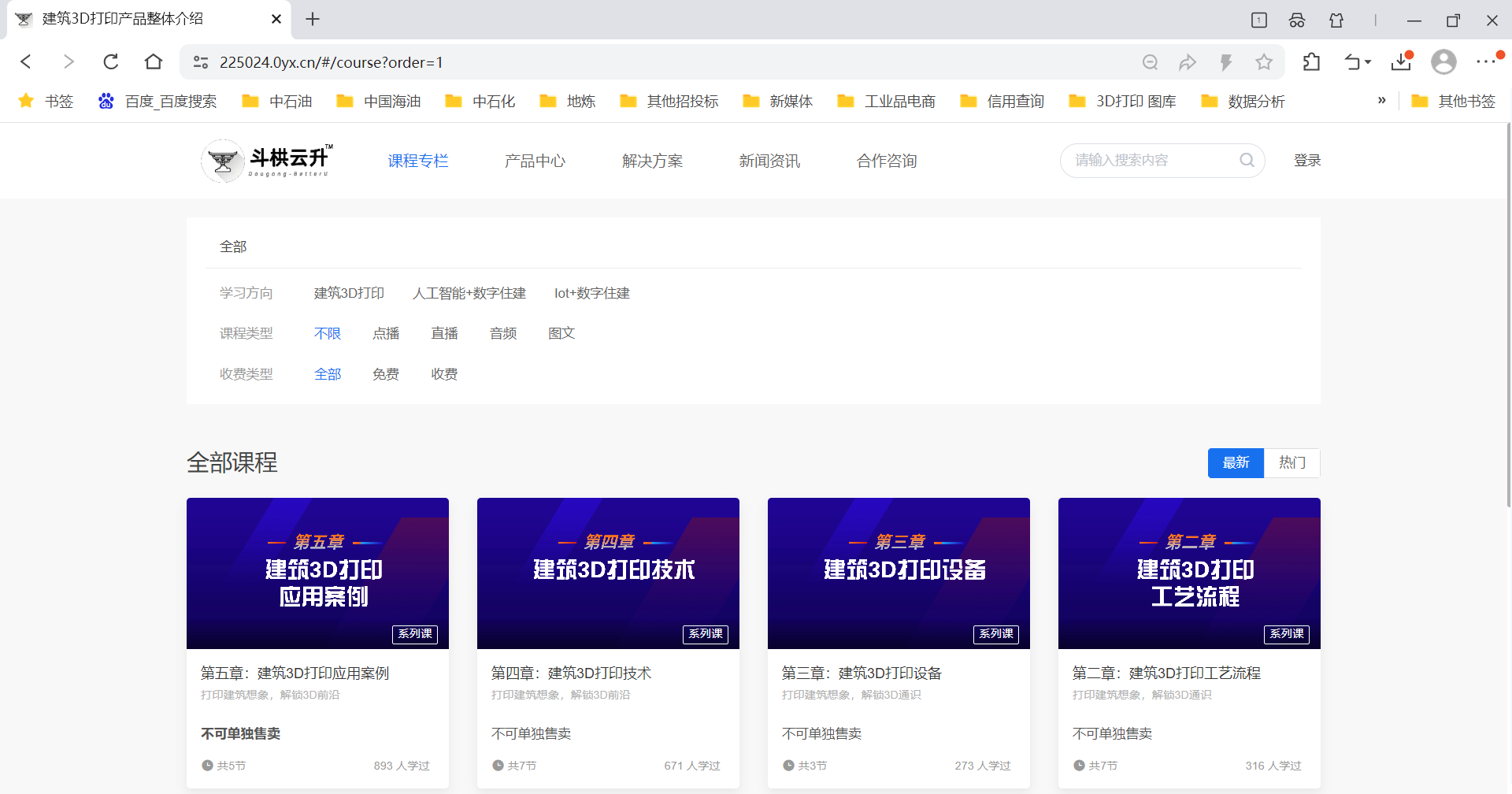Open 第三章 建筑3D打印设备 course thumbnail
The image size is (1512, 794).
pyautogui.click(x=899, y=573)
